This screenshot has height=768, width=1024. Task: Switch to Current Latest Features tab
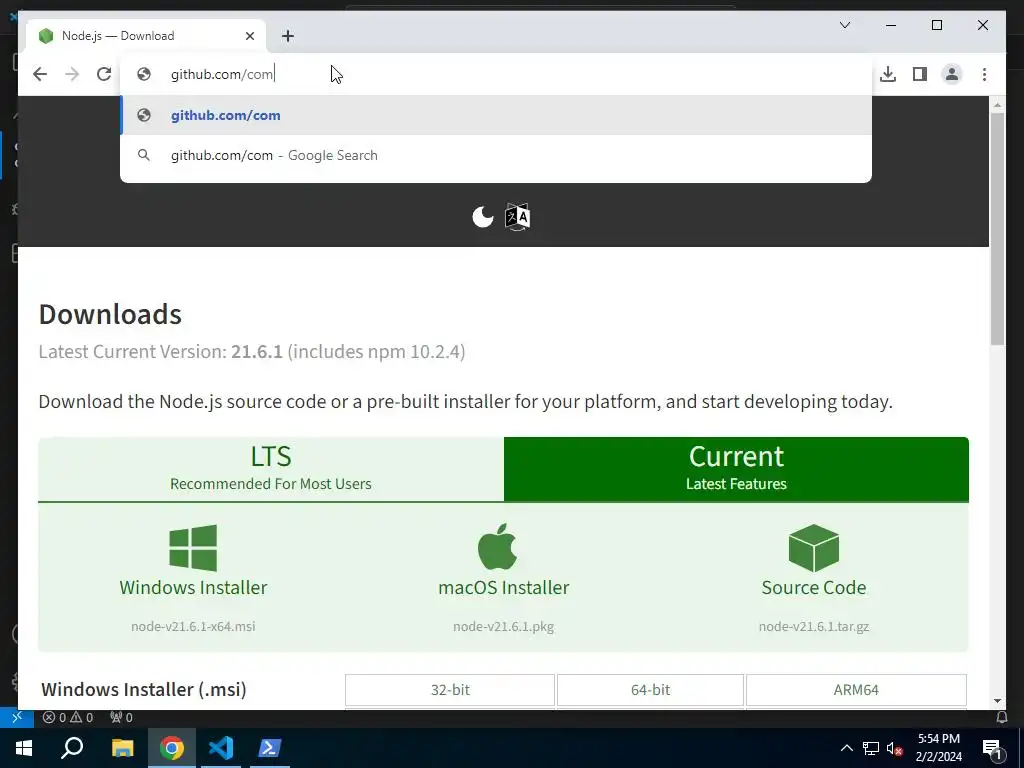tap(736, 470)
